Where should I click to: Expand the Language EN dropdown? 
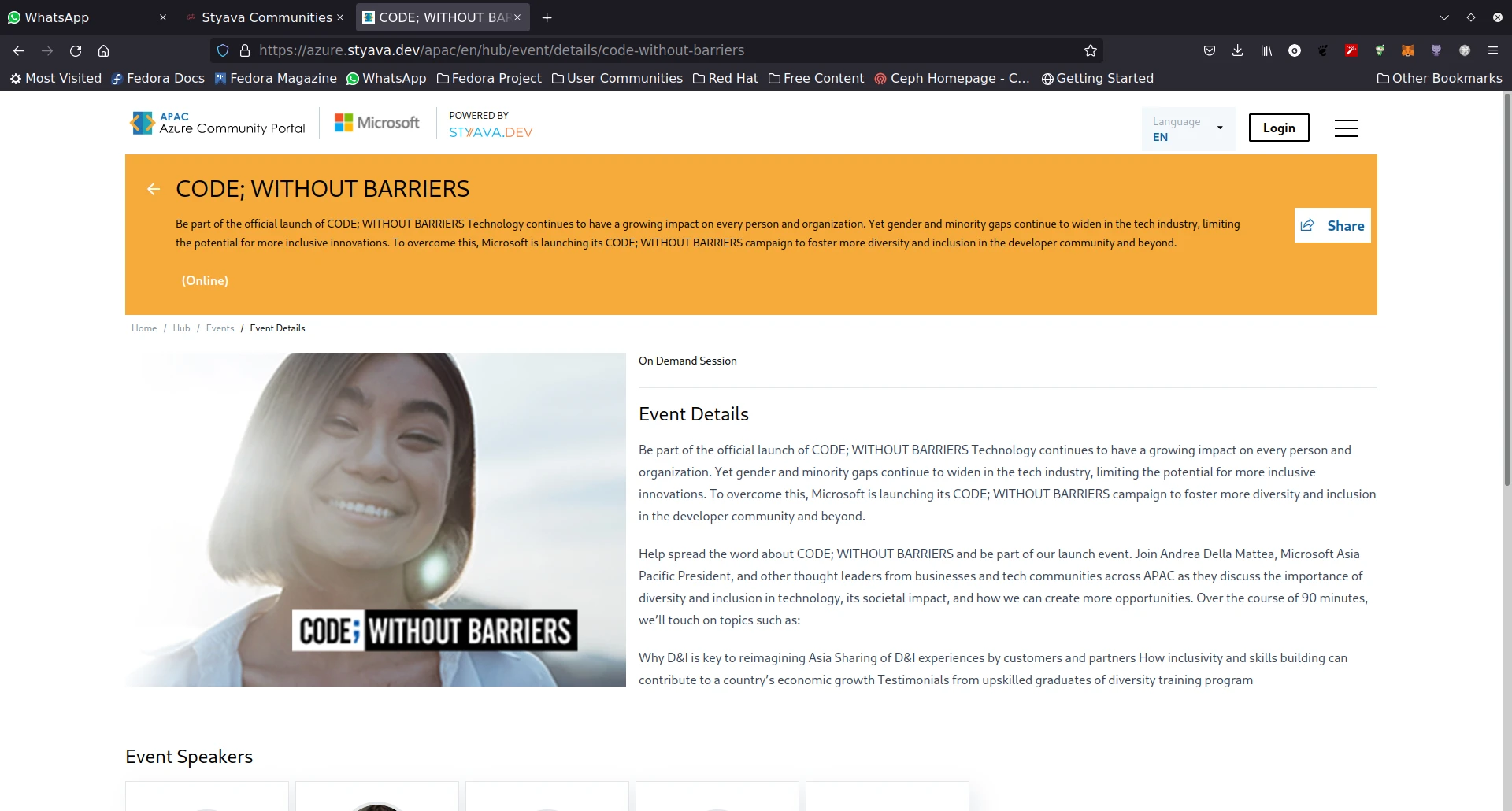tap(1188, 129)
